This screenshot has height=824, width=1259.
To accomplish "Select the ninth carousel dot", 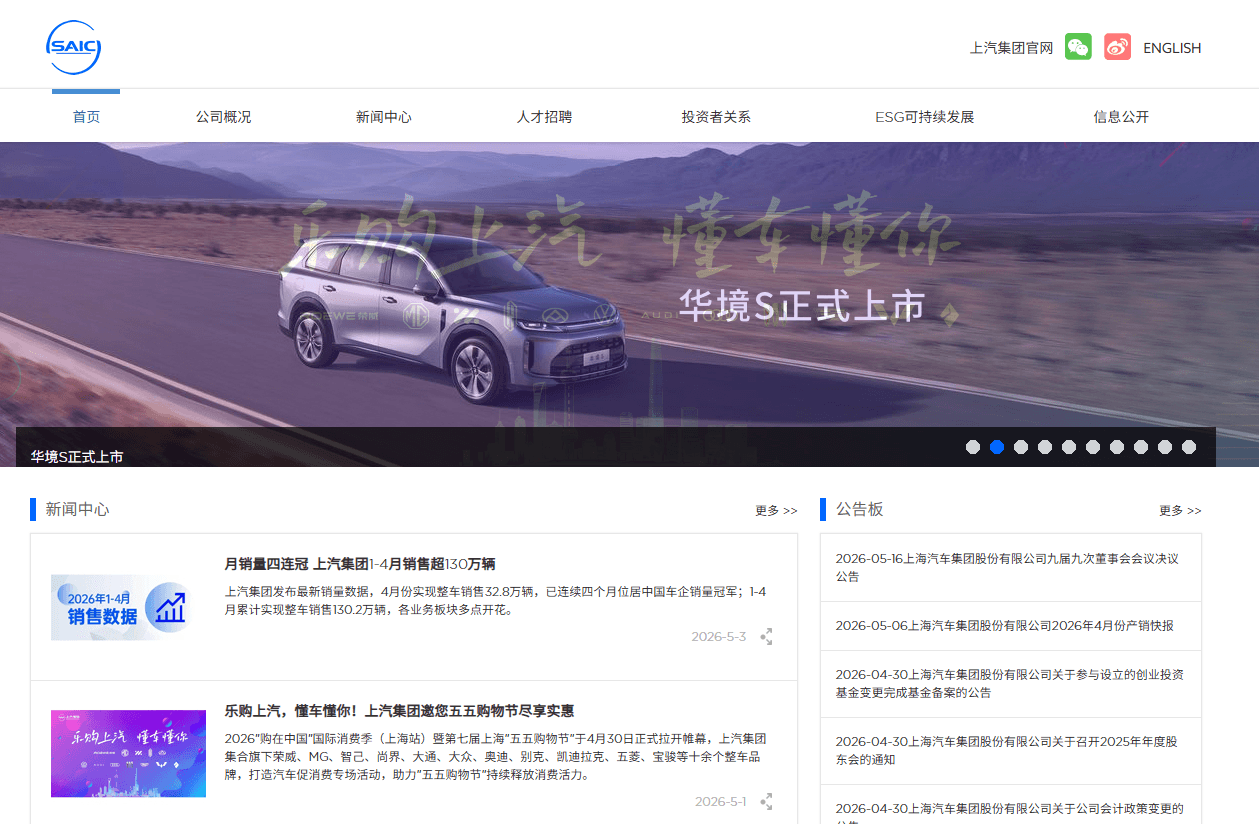I will click(x=1165, y=447).
